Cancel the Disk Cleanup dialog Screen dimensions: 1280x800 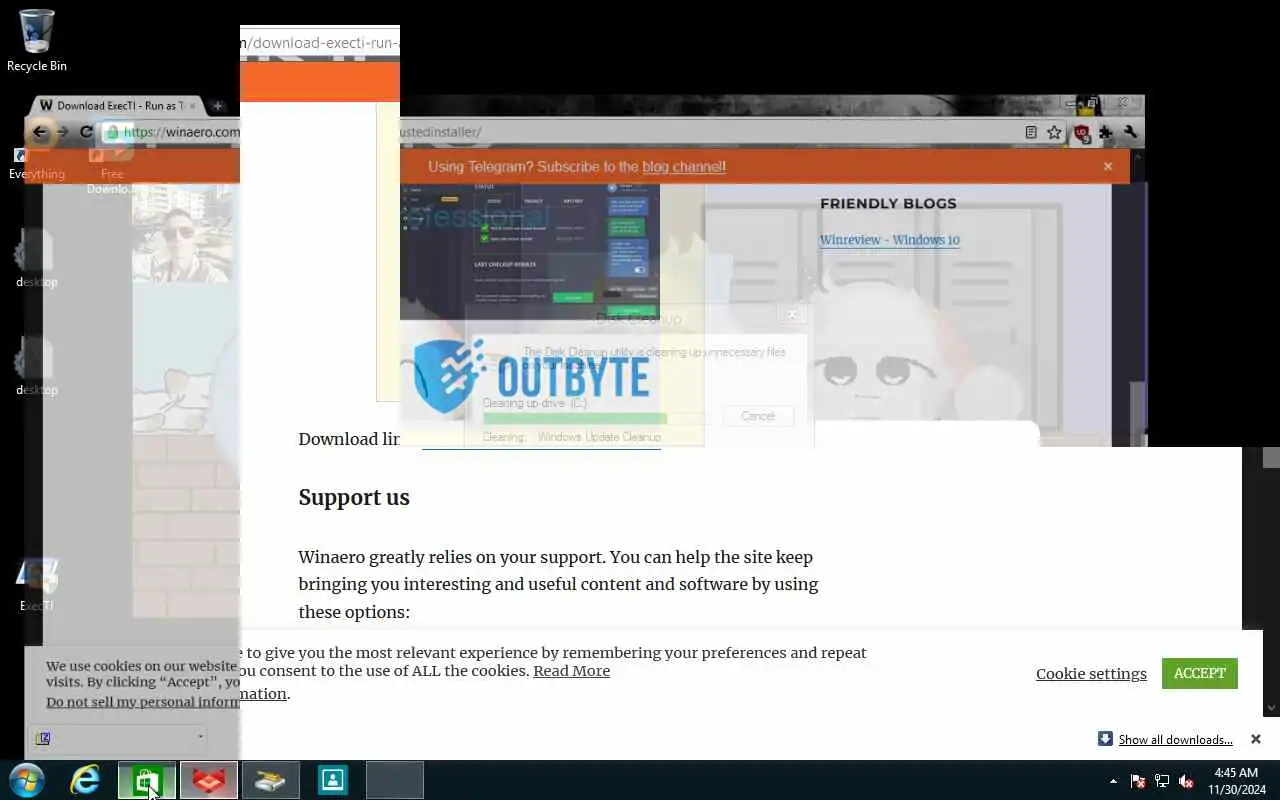[757, 416]
